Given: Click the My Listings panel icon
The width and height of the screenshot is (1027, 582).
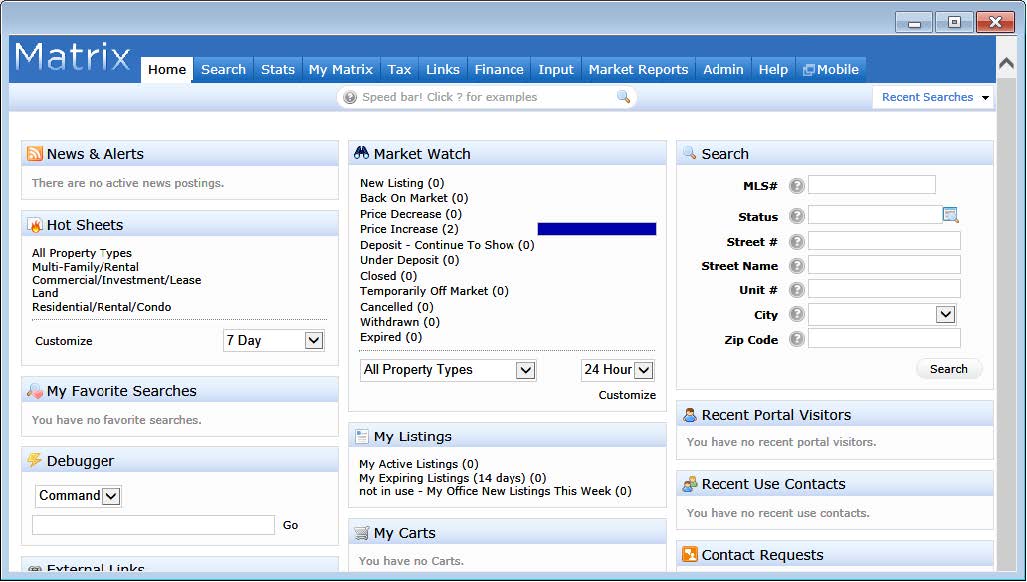Looking at the screenshot, I should pyautogui.click(x=362, y=437).
